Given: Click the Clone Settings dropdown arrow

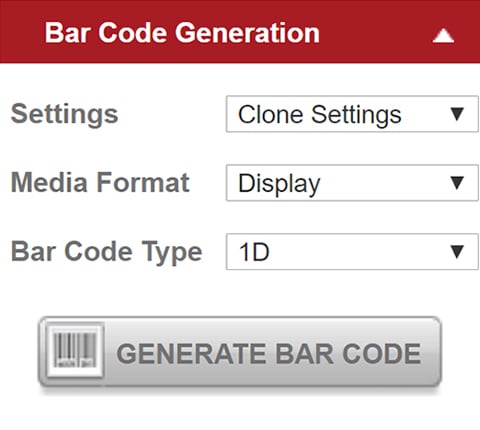Looking at the screenshot, I should (x=457, y=114).
